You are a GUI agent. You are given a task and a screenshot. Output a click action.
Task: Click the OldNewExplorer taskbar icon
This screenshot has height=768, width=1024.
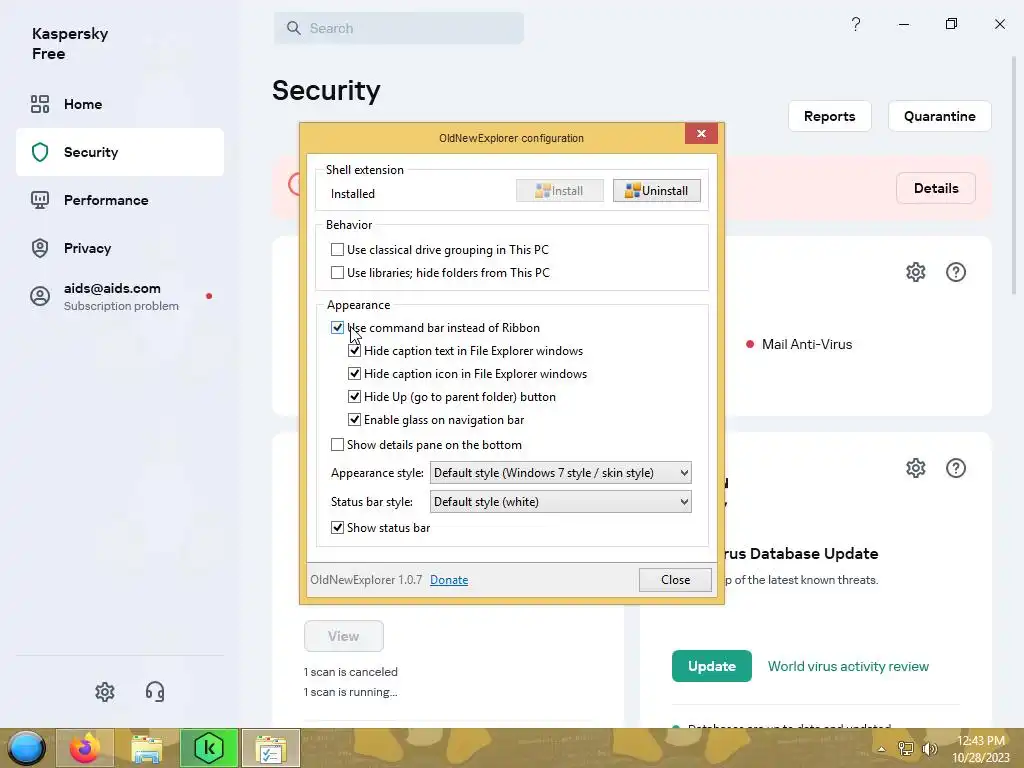271,748
